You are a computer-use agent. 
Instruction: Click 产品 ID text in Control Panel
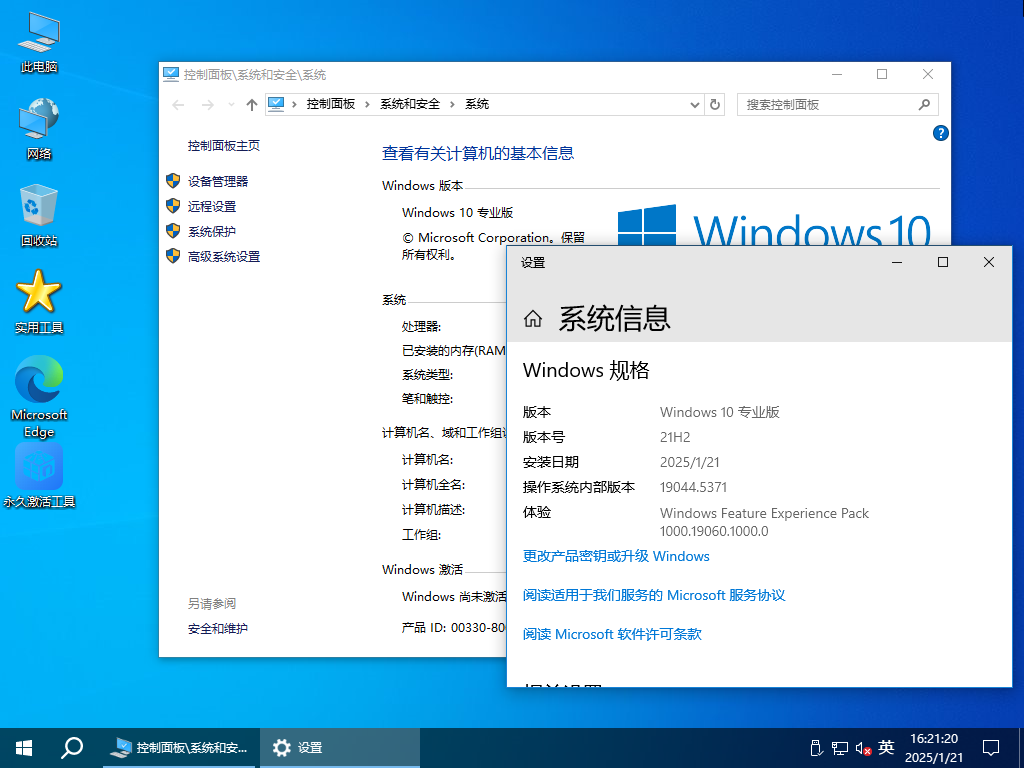453,628
